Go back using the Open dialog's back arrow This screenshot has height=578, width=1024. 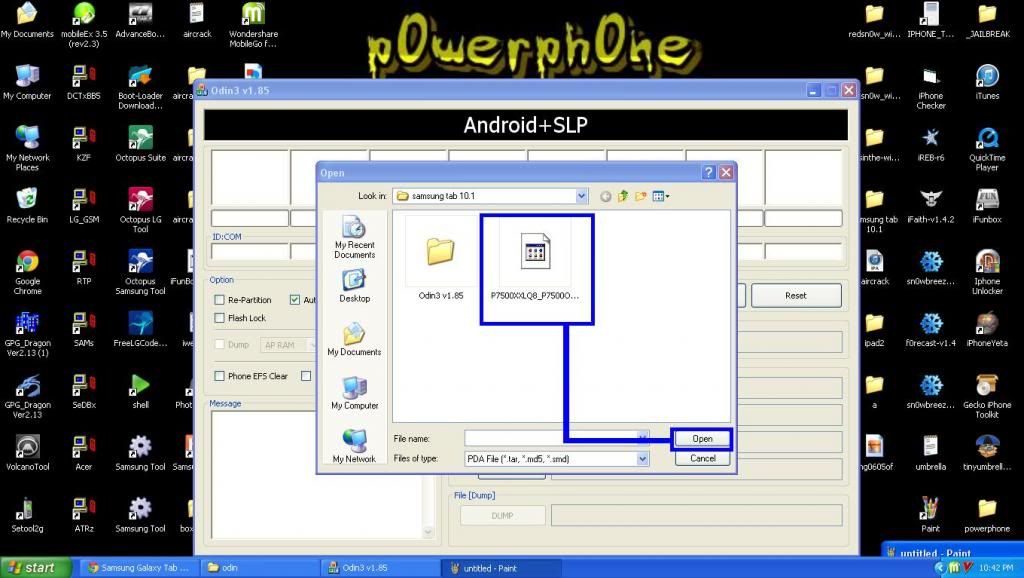tap(605, 196)
